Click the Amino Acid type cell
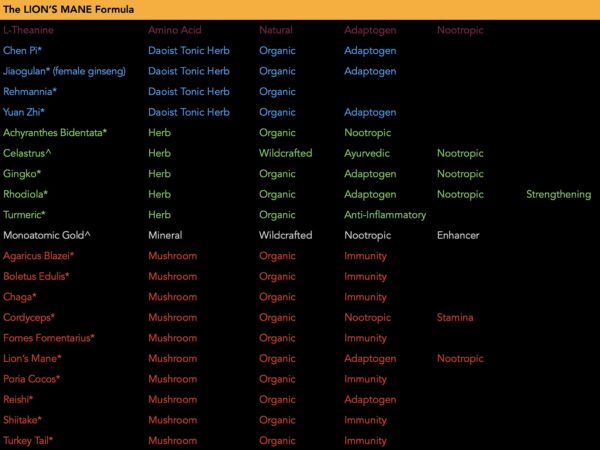Image resolution: width=600 pixels, height=450 pixels. pyautogui.click(x=174, y=29)
